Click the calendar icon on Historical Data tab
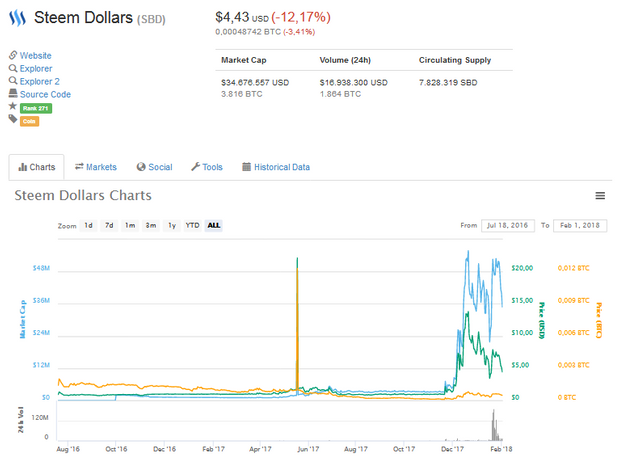The width and height of the screenshot is (640, 462). click(x=247, y=167)
